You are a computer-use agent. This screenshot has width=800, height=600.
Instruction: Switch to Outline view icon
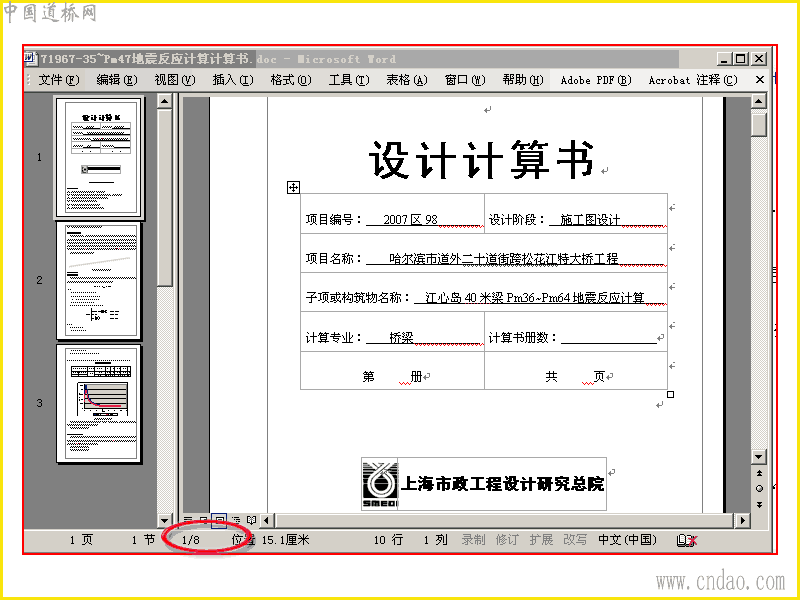236,520
